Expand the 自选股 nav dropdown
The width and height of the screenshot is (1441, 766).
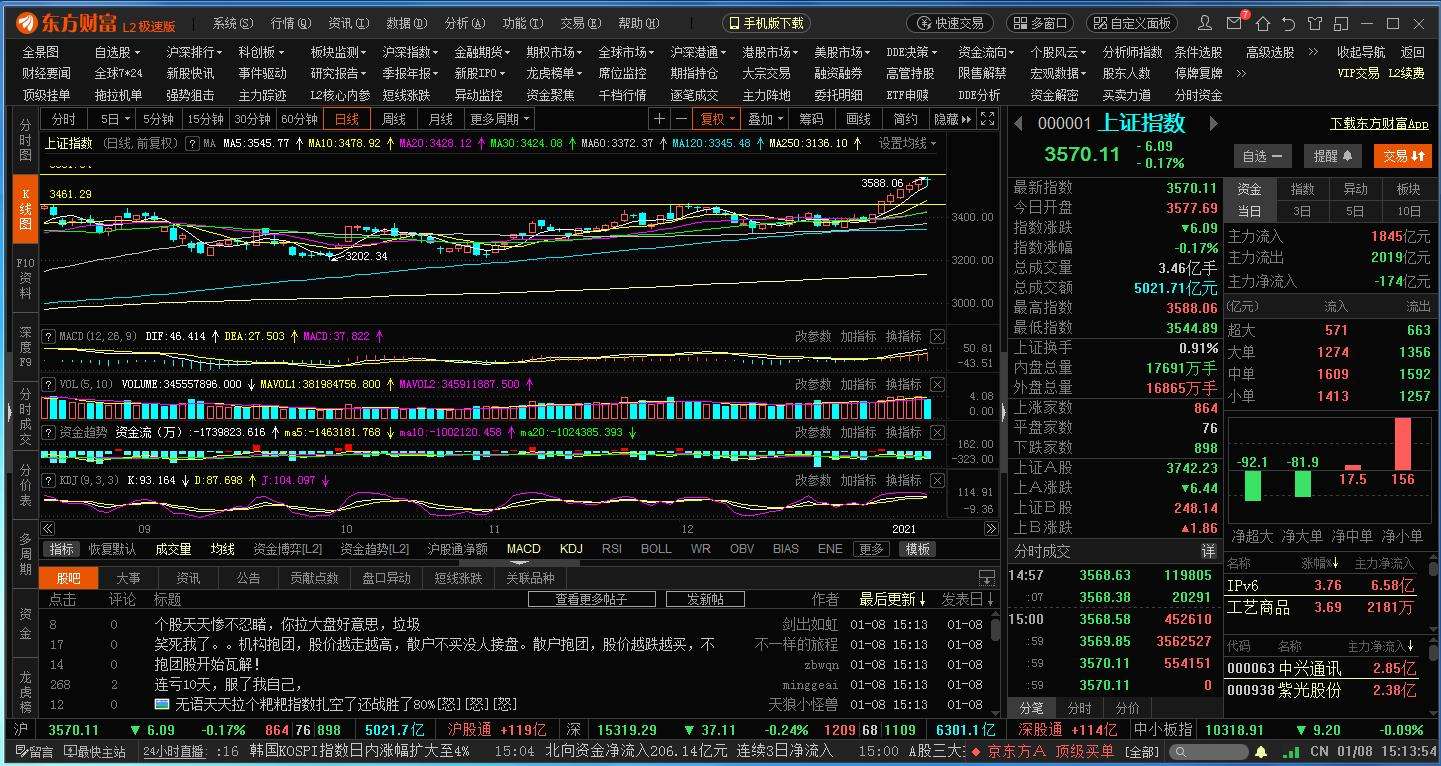pos(118,52)
